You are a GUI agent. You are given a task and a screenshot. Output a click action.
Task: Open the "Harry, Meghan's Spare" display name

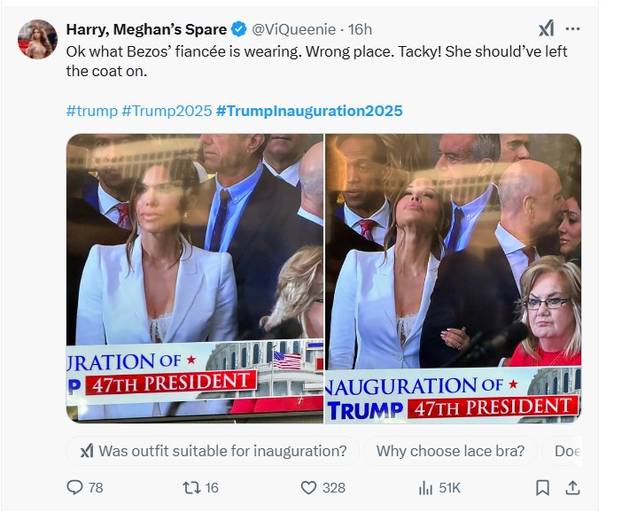pos(146,30)
